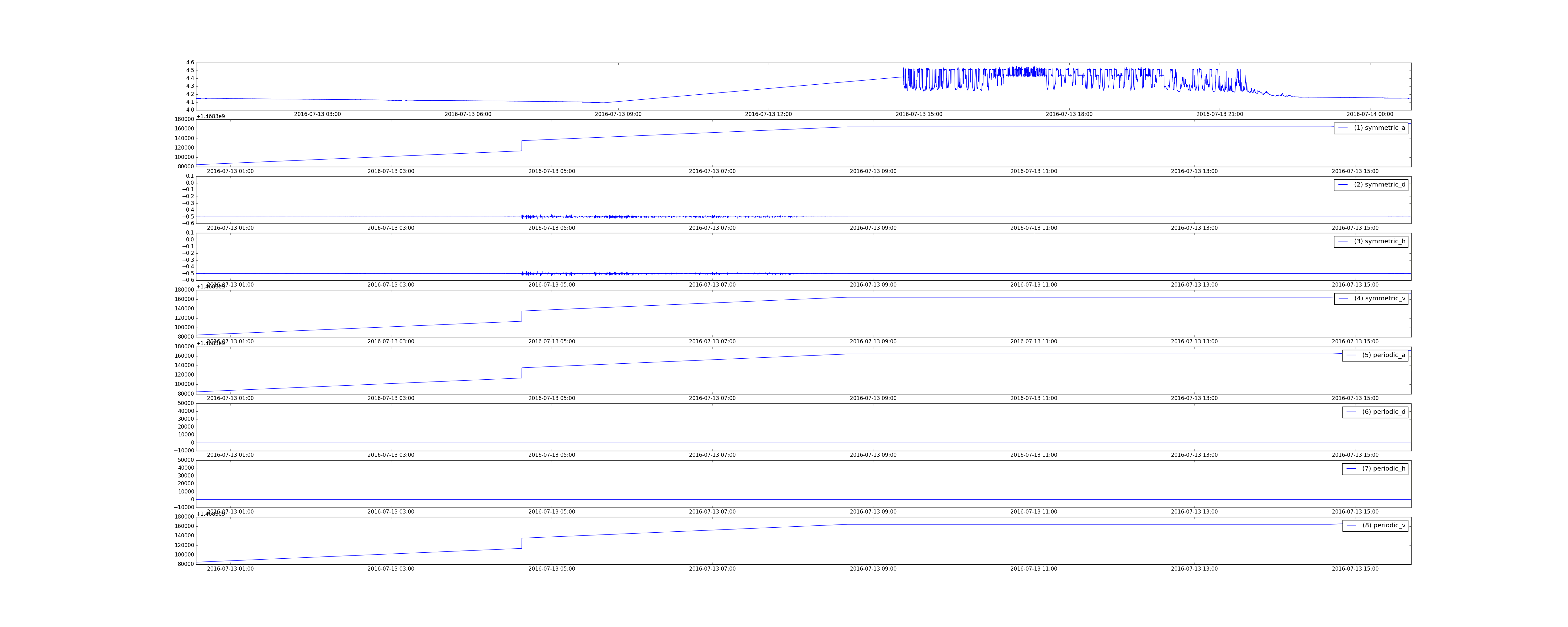Click the +1.4683e9 offset above symmetric_a plot

point(211,116)
